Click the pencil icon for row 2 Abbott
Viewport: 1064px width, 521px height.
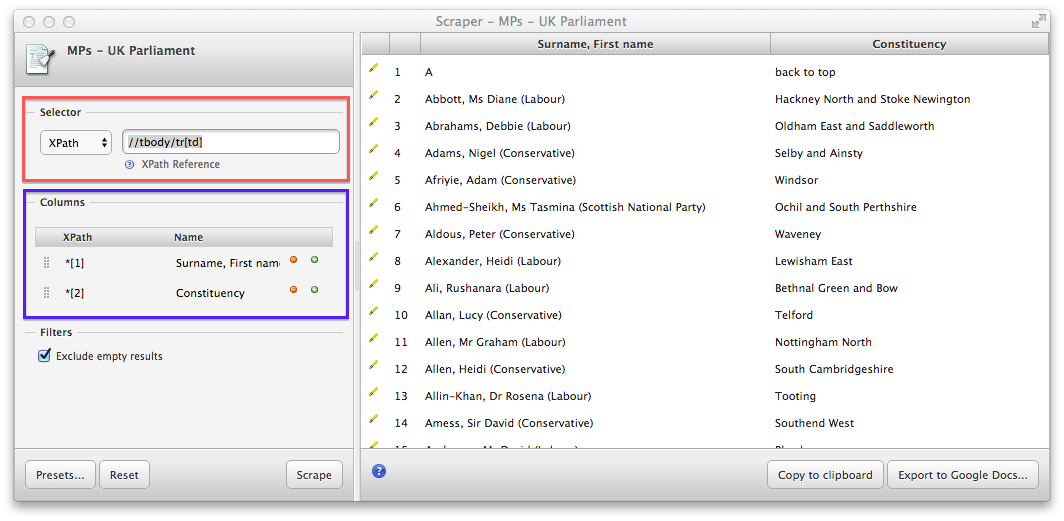tap(373, 96)
